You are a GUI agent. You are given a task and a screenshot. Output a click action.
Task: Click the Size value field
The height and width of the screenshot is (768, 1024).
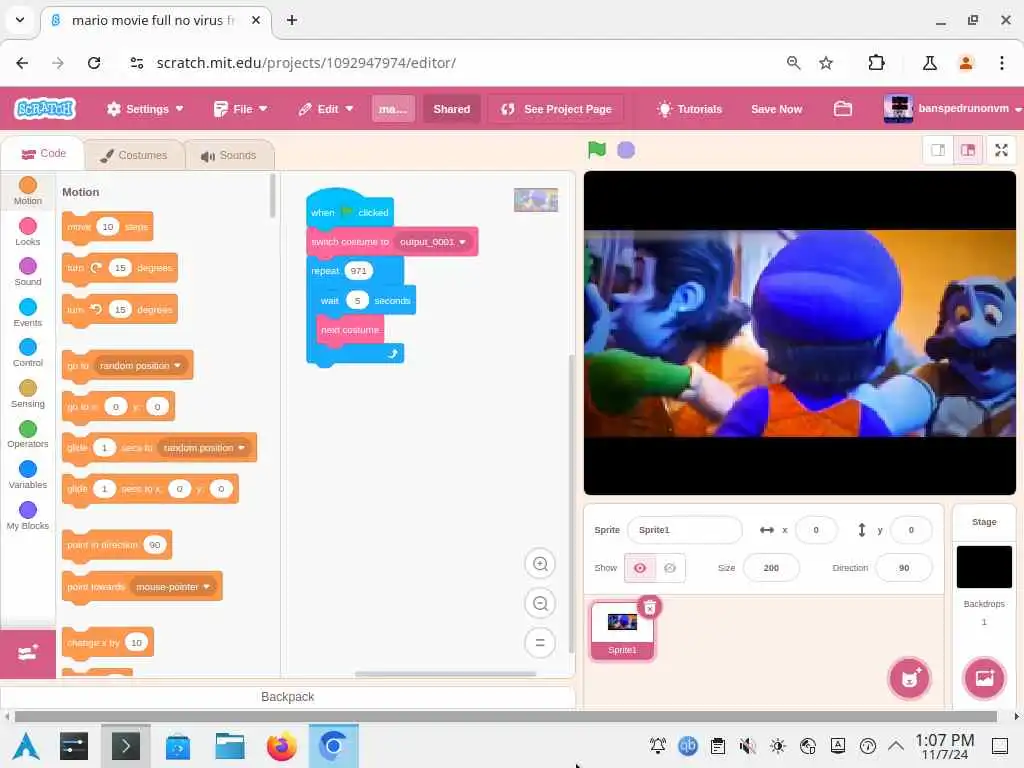771,568
